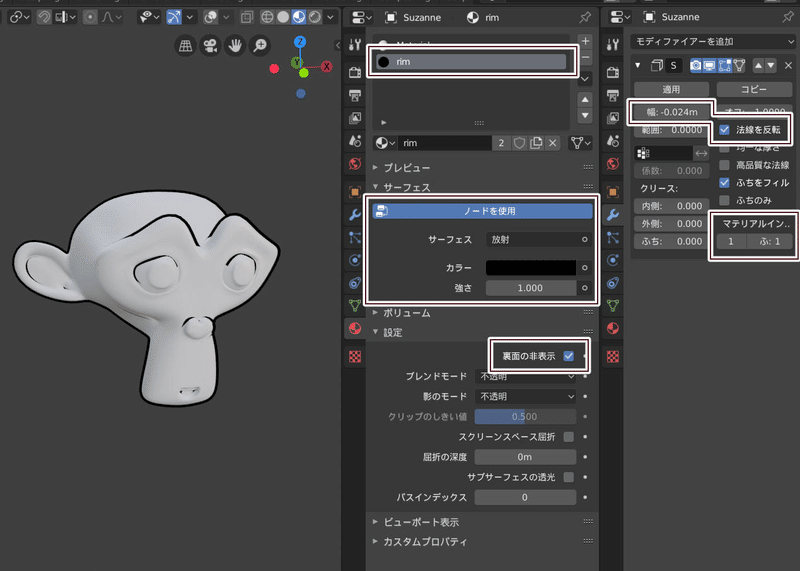Enable サブサーフェスの透光 checkbox
This screenshot has width=800, height=571.
[568, 477]
